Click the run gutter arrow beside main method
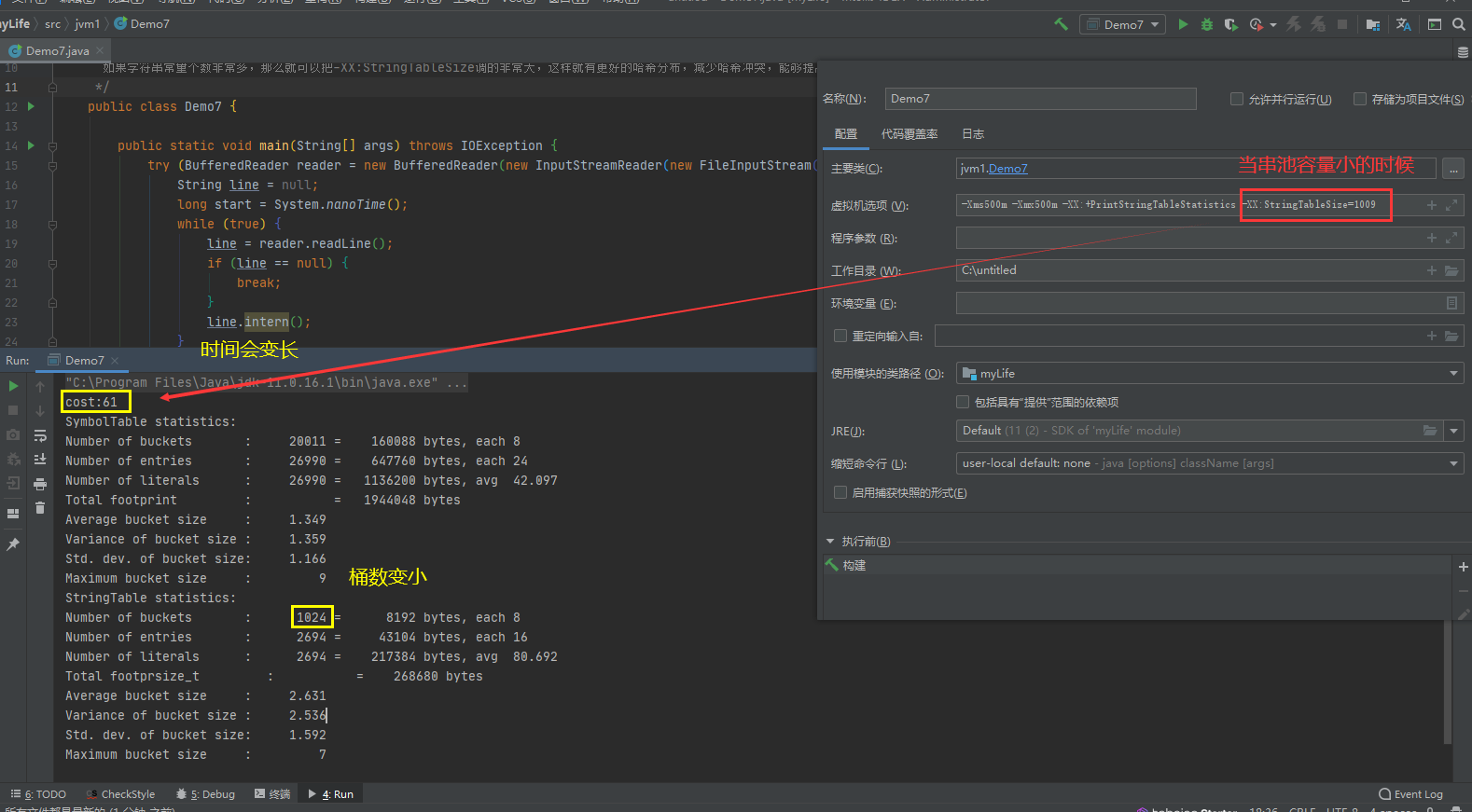1472x812 pixels. 31,145
